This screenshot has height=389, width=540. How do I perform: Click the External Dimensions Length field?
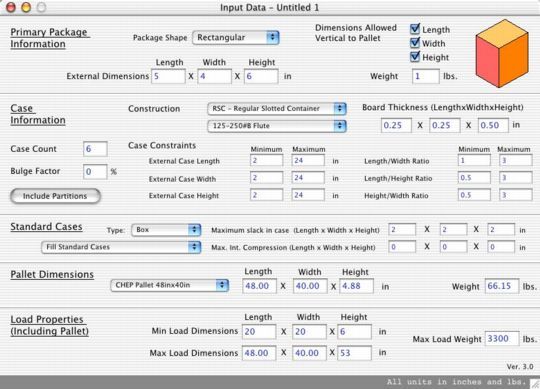(x=168, y=76)
